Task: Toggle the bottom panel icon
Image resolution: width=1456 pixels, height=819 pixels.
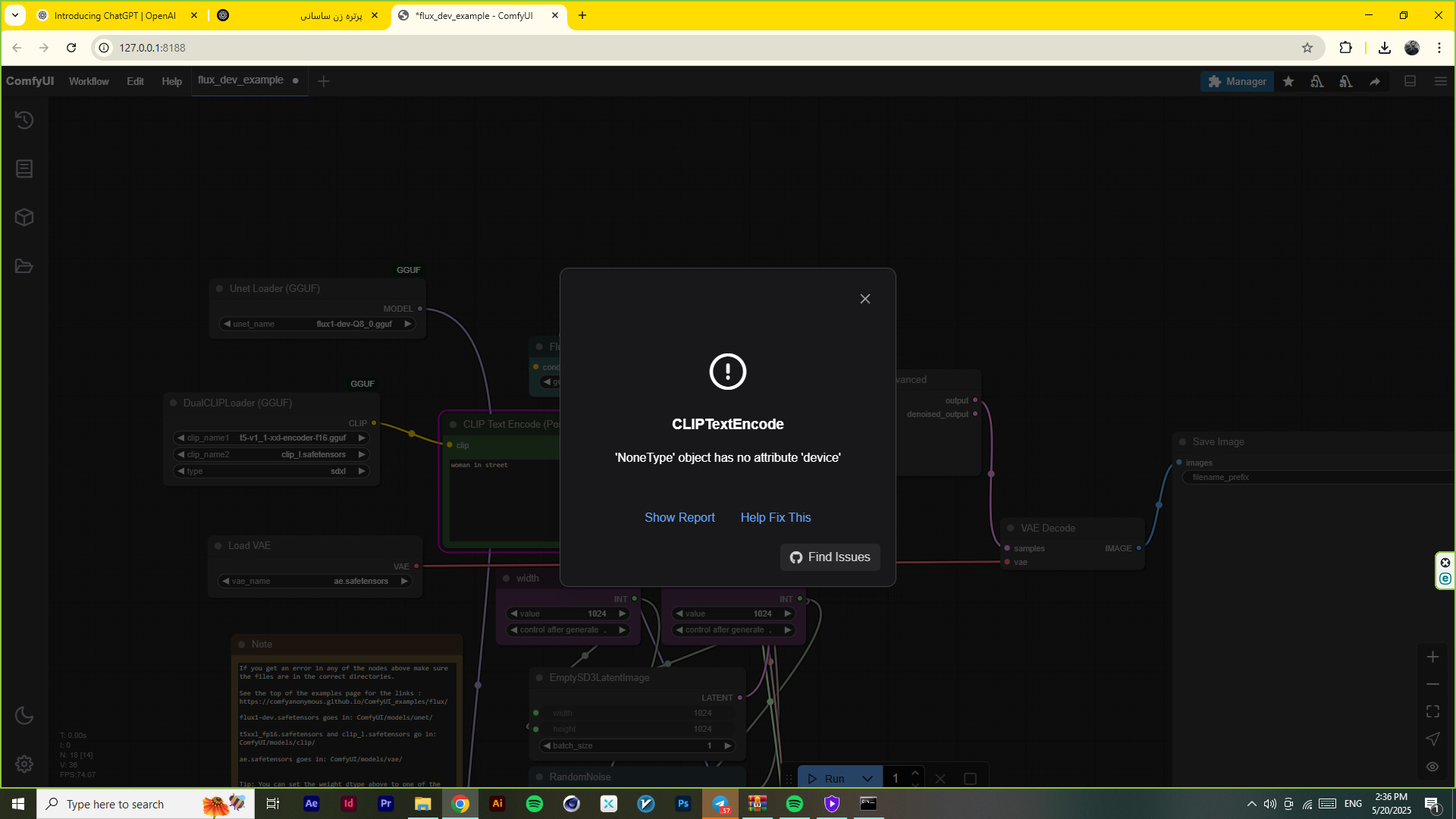Action: [x=1410, y=81]
